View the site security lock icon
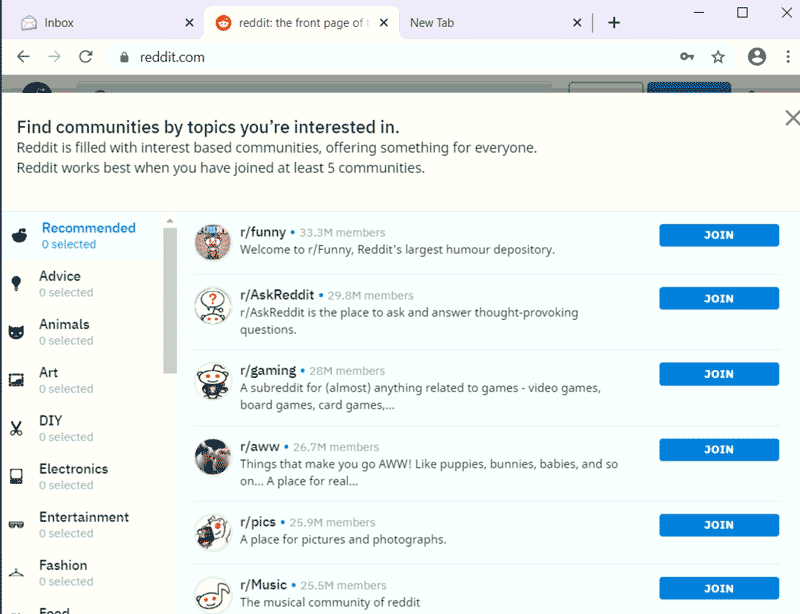The height and width of the screenshot is (614, 800). [124, 57]
